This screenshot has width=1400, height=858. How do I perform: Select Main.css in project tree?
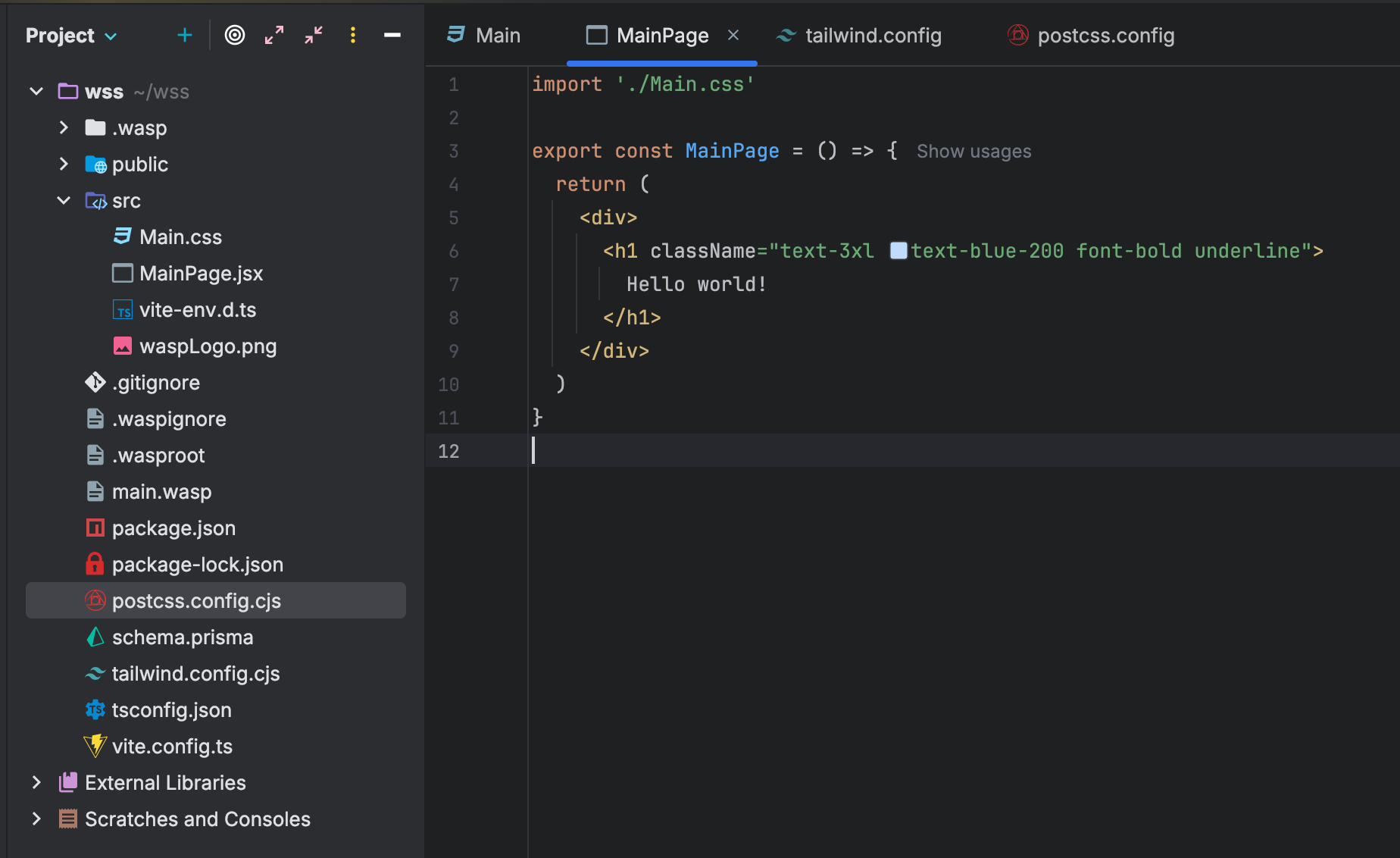[180, 237]
